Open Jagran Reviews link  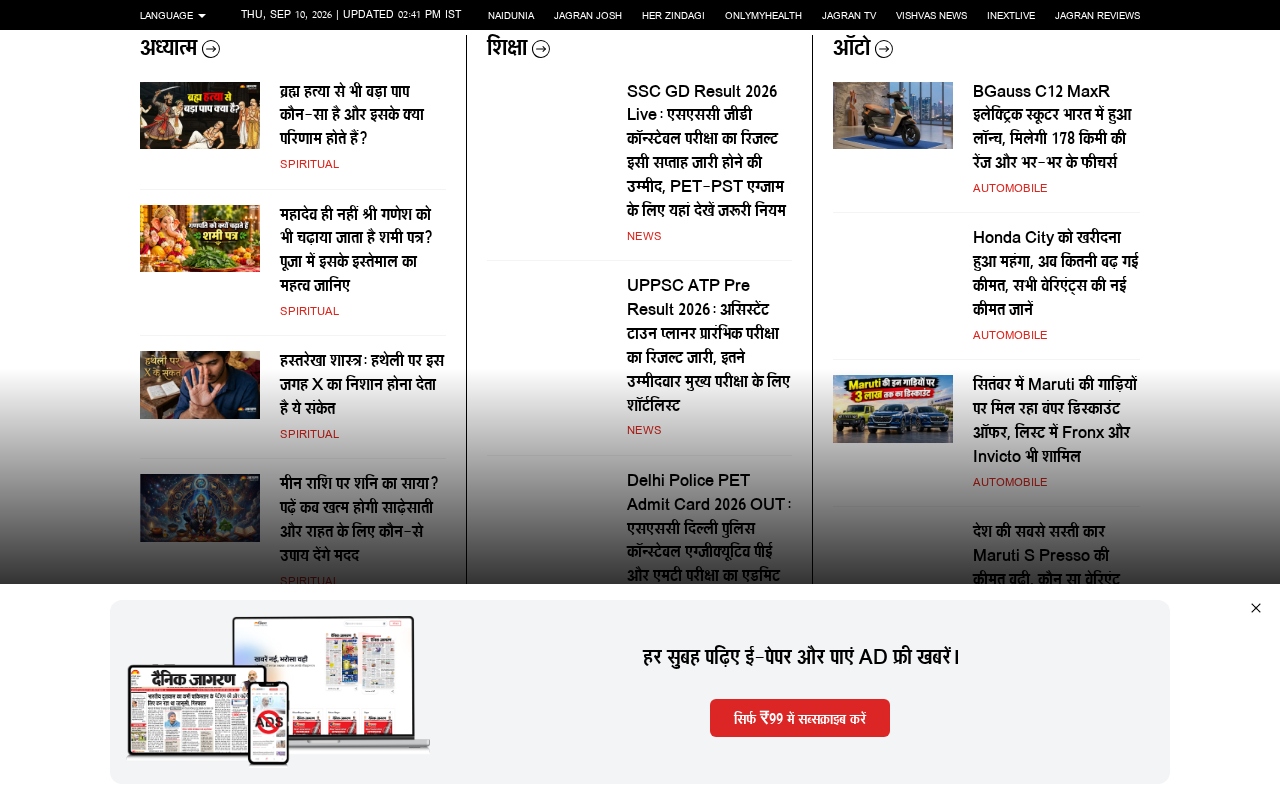(1097, 16)
